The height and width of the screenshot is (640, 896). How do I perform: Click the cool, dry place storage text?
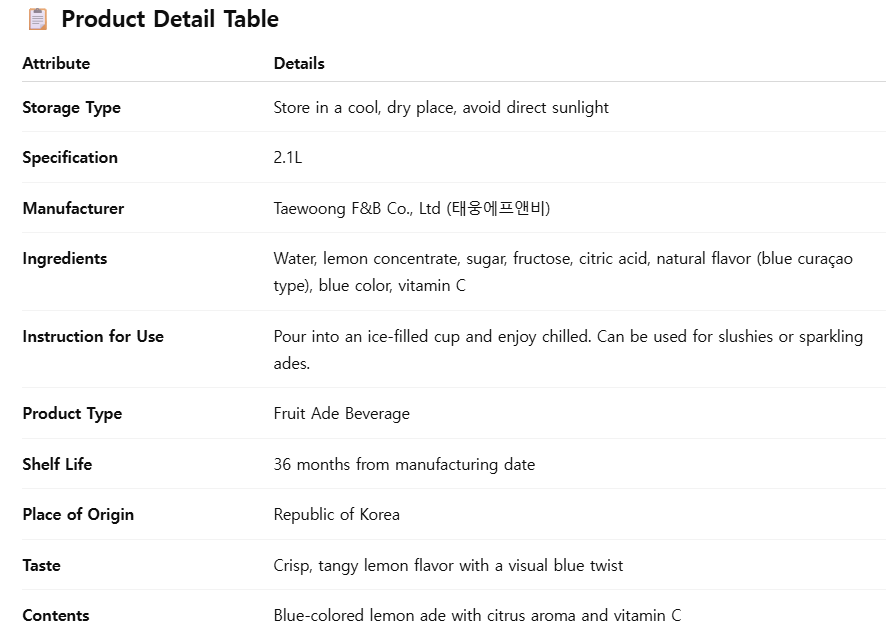tap(441, 108)
